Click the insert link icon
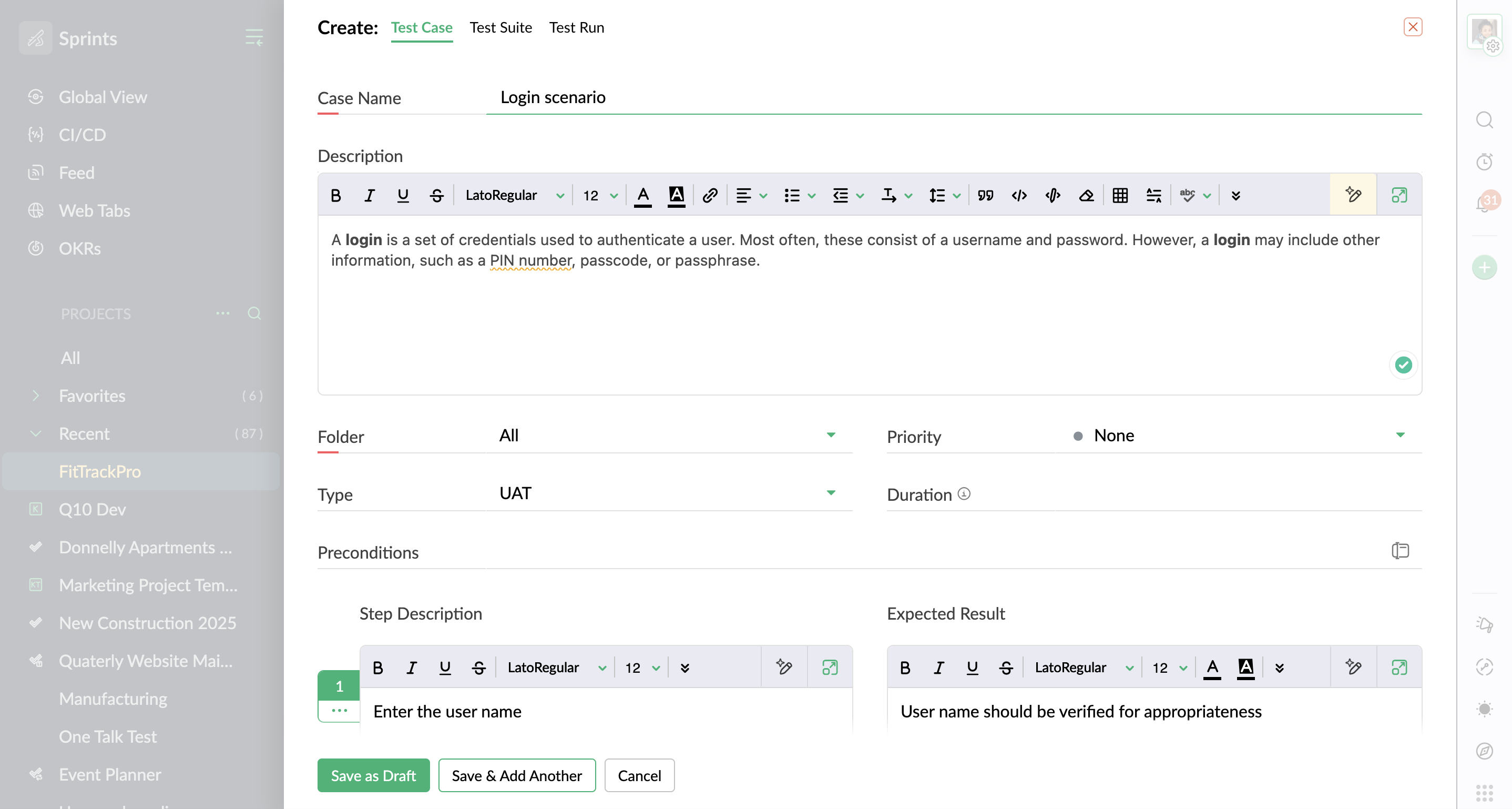This screenshot has height=809, width=1512. (710, 196)
